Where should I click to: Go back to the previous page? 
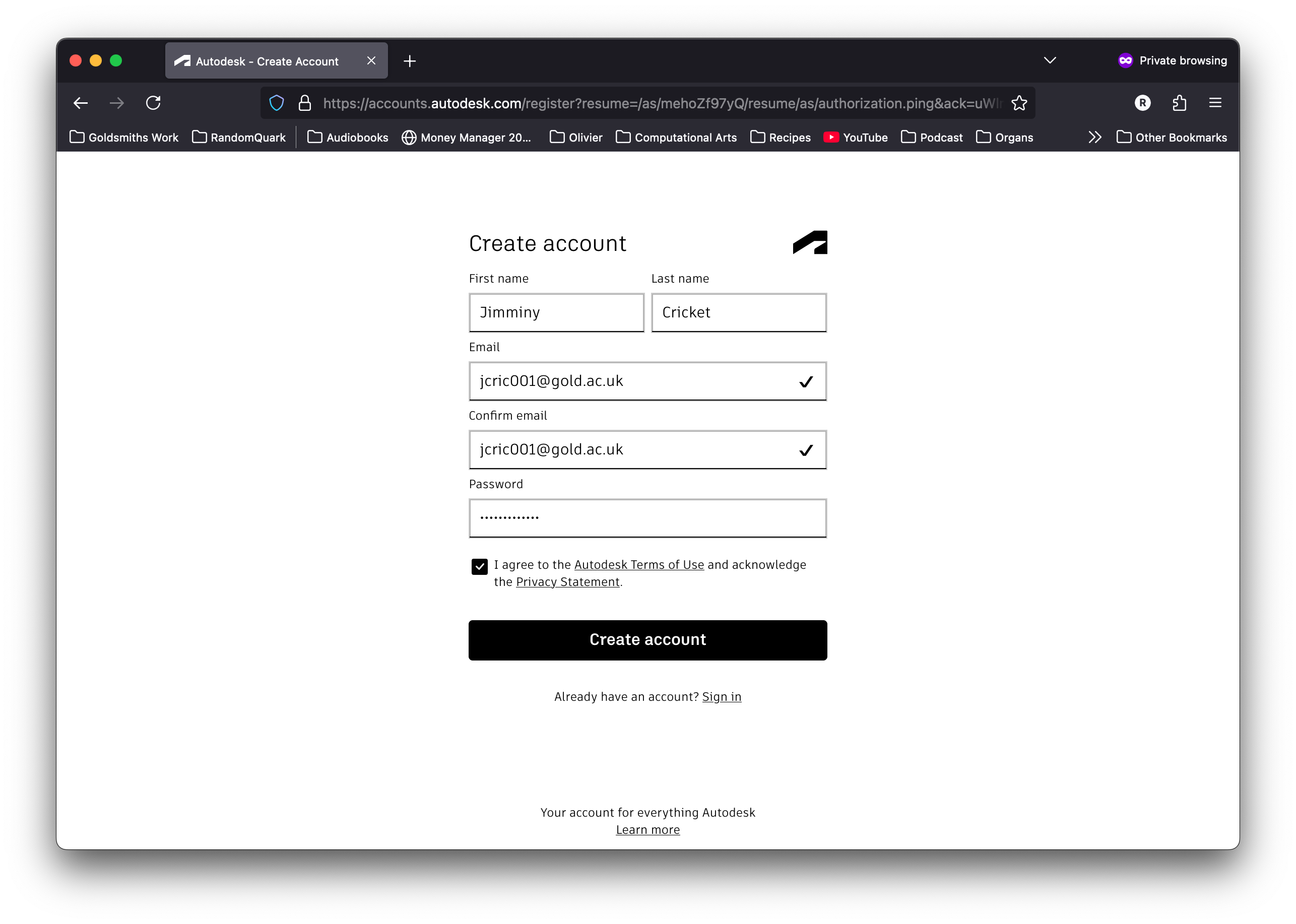coord(81,103)
